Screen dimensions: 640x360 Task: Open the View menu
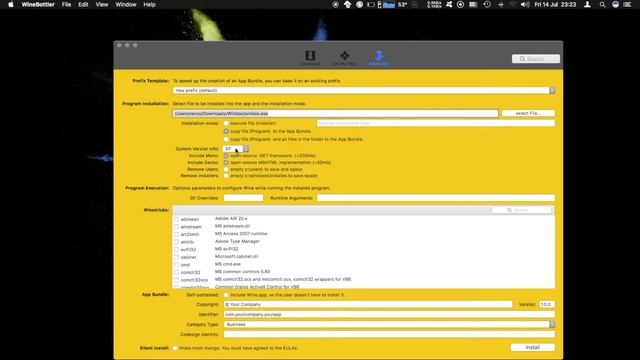pyautogui.click(x=102, y=4)
